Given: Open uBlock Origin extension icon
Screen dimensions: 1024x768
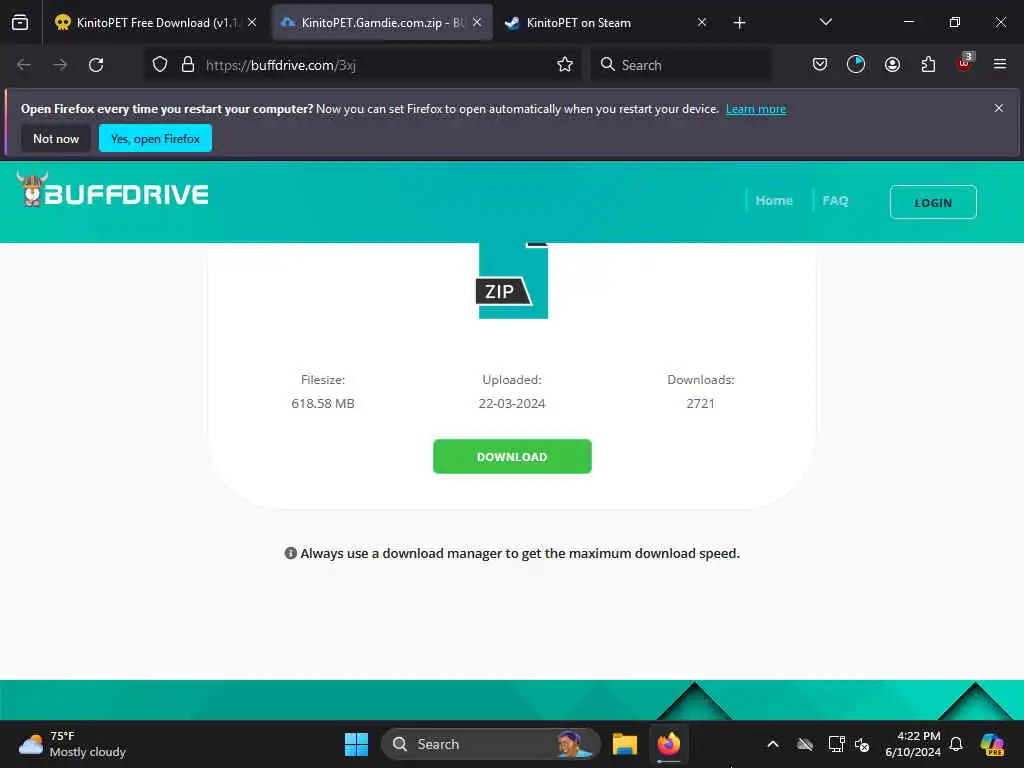Looking at the screenshot, I should pos(965,63).
